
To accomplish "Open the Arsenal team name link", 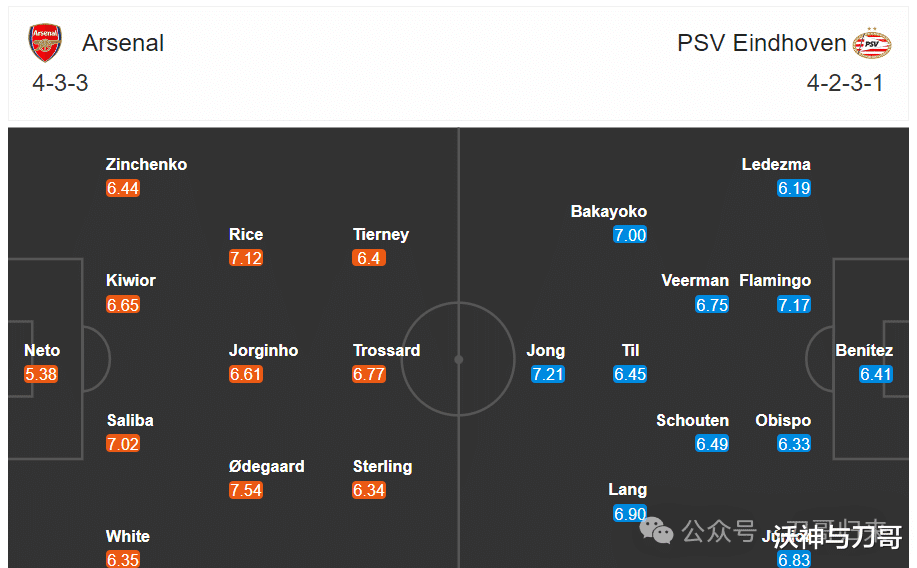I will click(123, 43).
